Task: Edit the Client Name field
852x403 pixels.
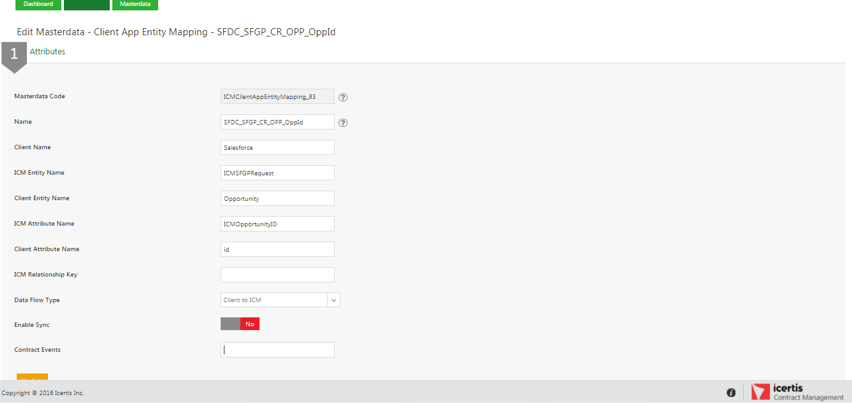Action: [x=277, y=147]
